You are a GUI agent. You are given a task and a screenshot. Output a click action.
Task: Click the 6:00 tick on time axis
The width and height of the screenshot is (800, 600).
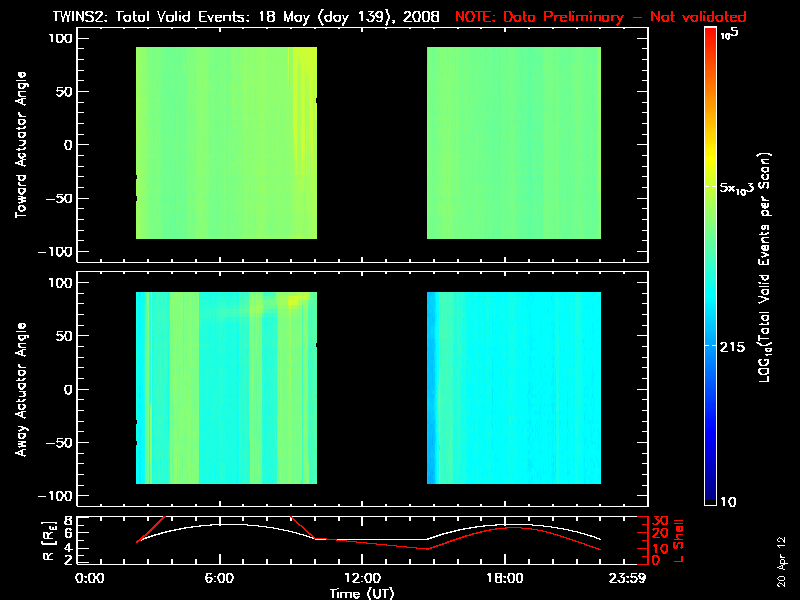click(218, 577)
